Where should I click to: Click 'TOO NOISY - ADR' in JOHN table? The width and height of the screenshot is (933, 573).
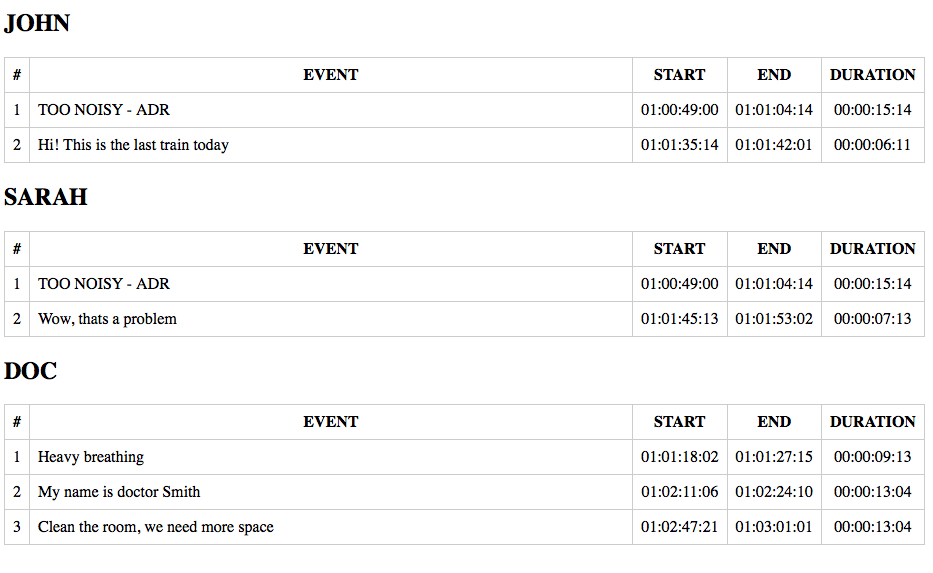(x=104, y=110)
